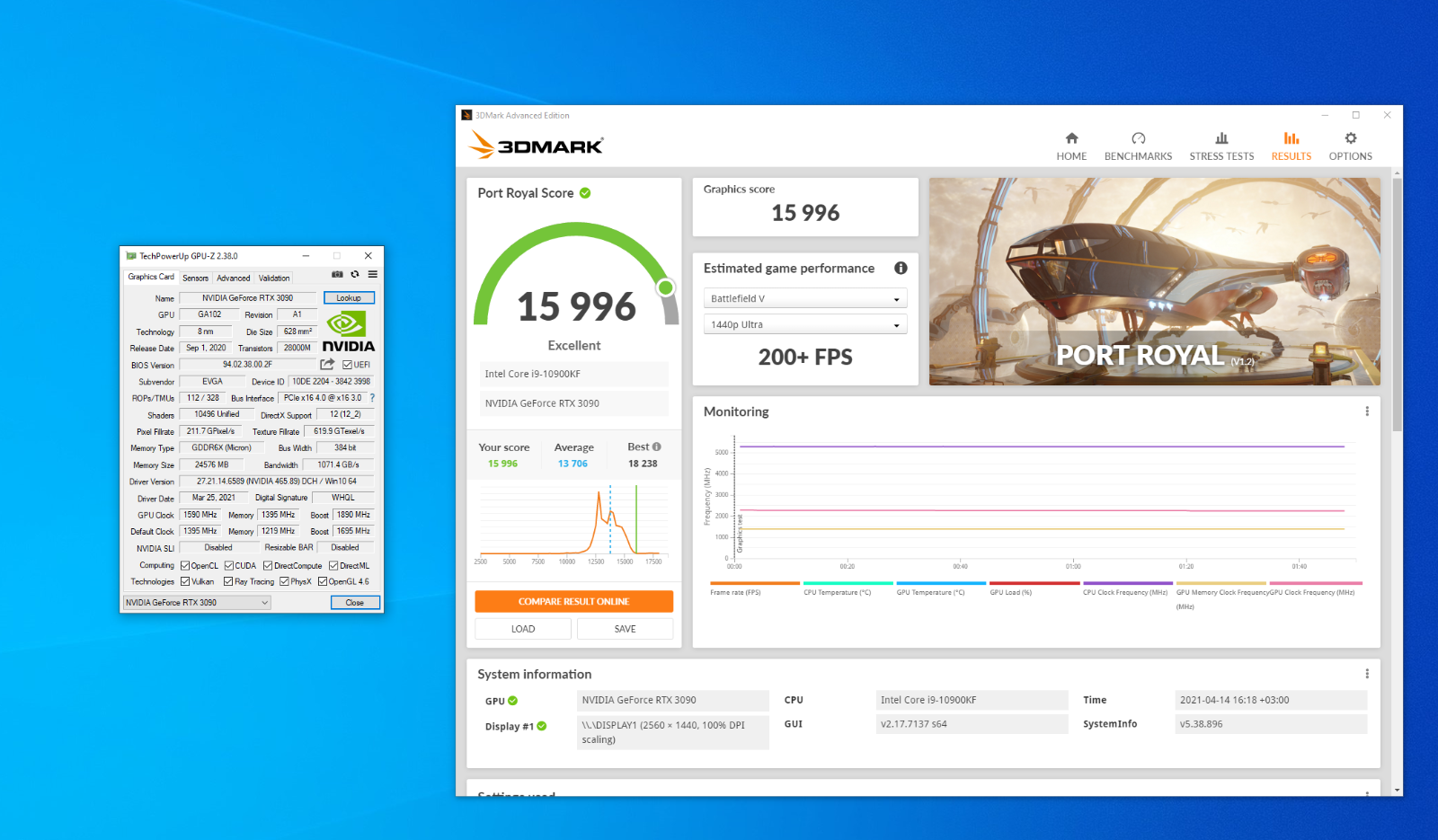Click the 3DMark title bar app icon

(466, 115)
